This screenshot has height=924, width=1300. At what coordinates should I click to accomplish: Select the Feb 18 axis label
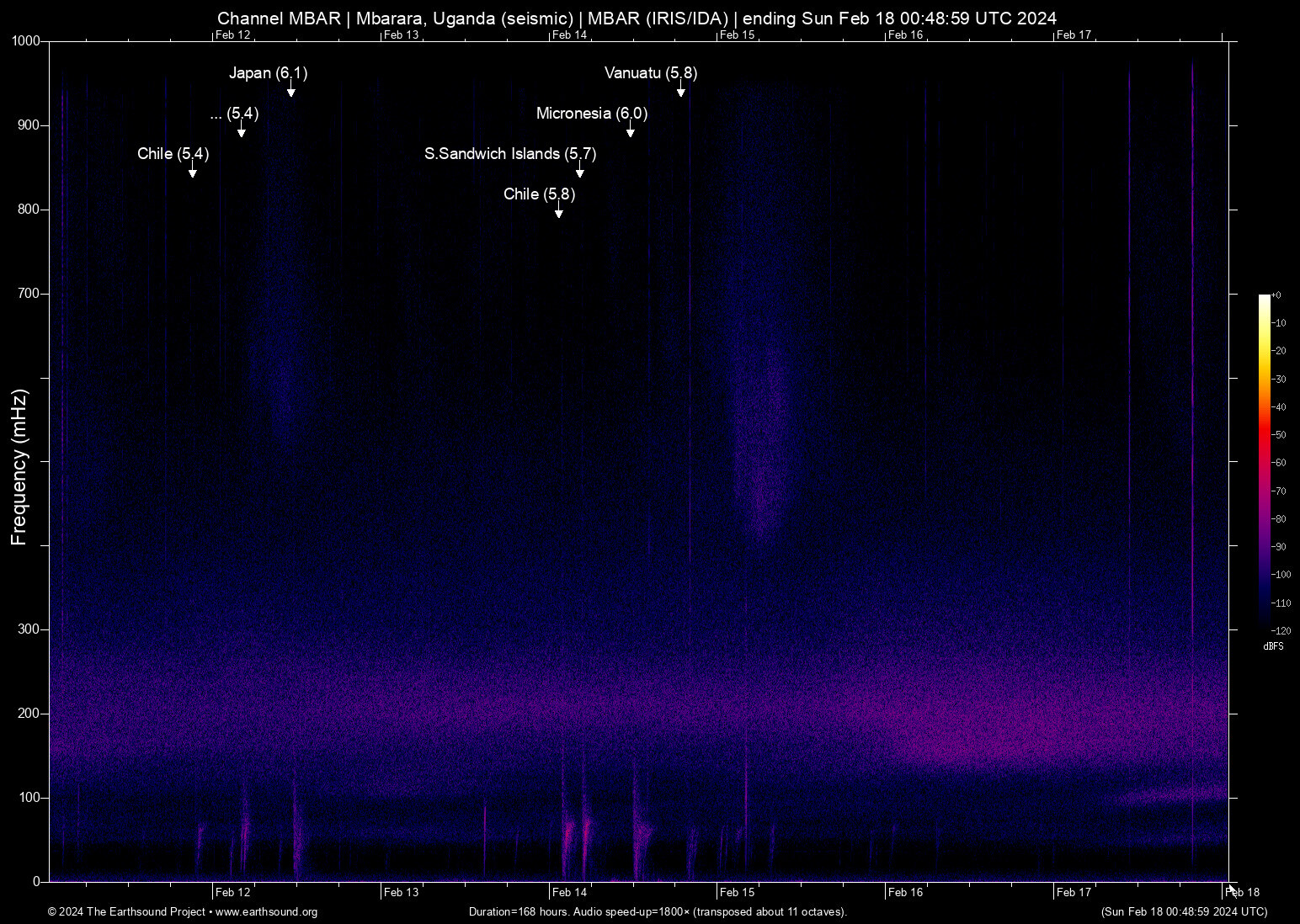[x=1242, y=891]
